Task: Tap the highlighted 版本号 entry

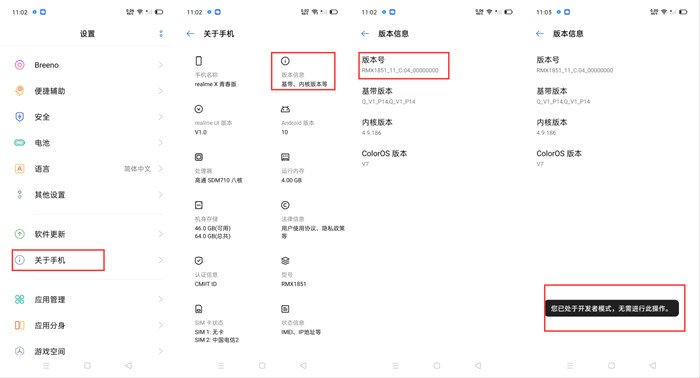Action: tap(404, 66)
